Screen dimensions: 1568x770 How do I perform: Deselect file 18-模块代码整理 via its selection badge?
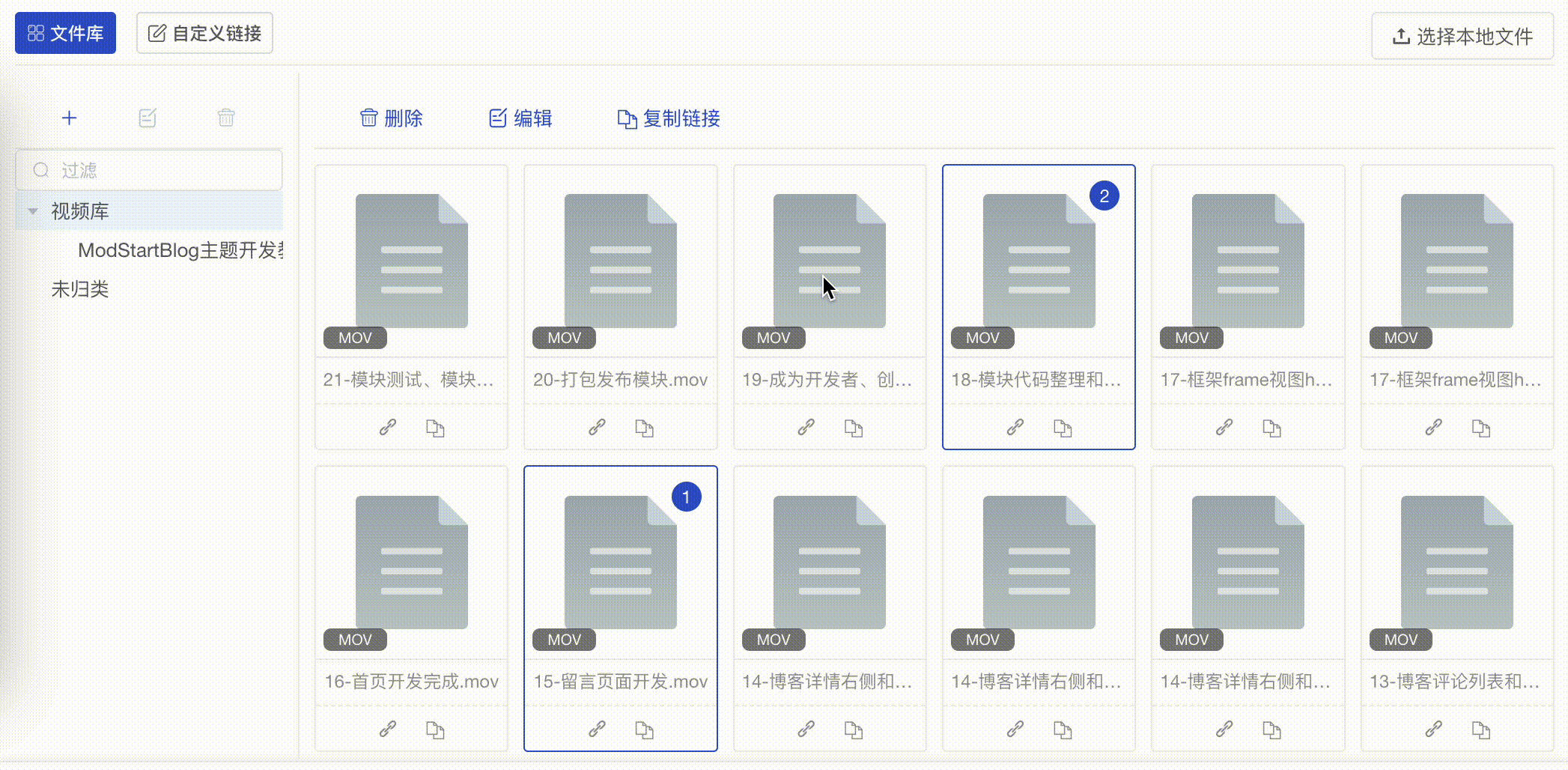coord(1105,195)
